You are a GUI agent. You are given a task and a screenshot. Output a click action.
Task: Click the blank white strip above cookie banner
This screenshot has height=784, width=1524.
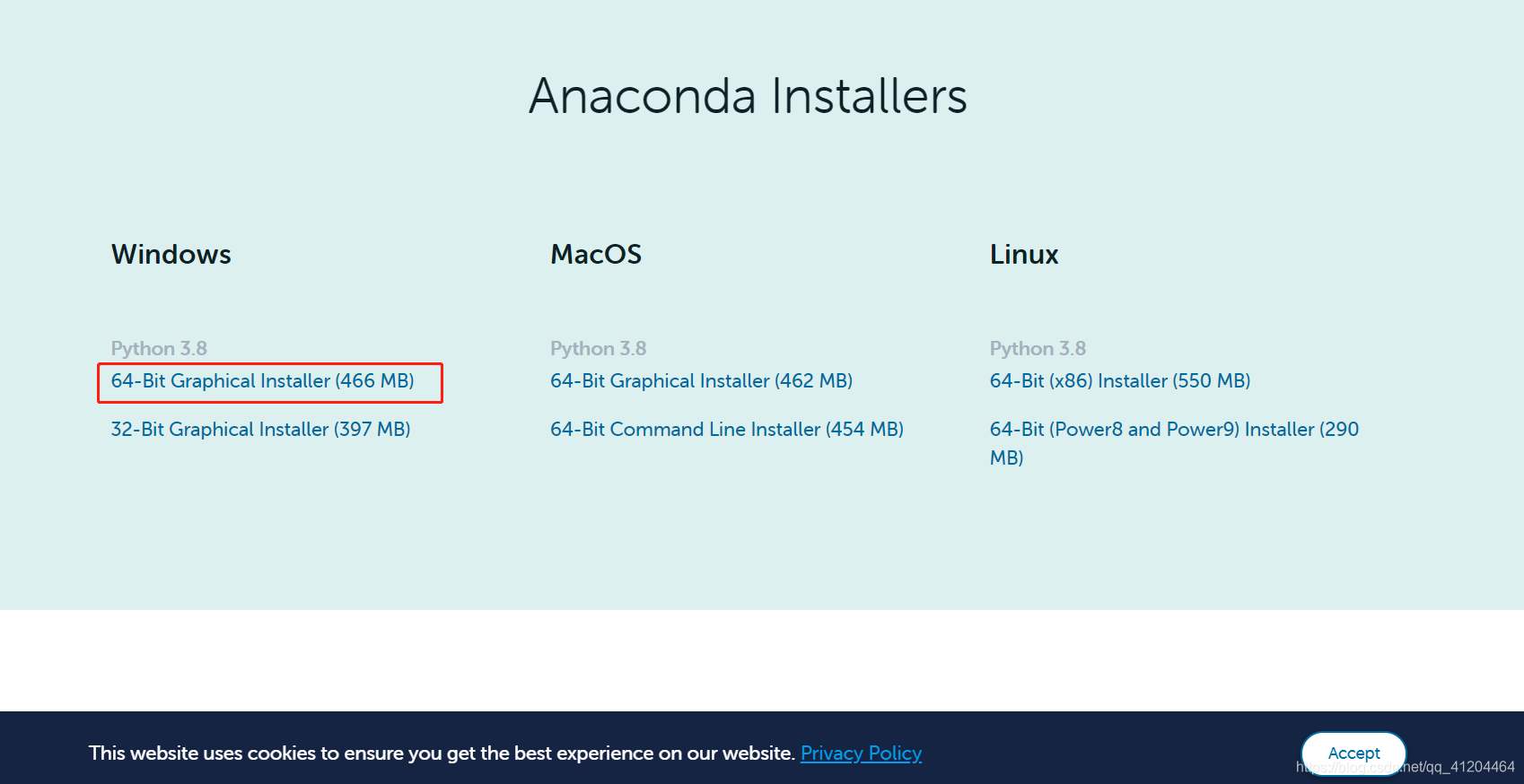click(762, 660)
